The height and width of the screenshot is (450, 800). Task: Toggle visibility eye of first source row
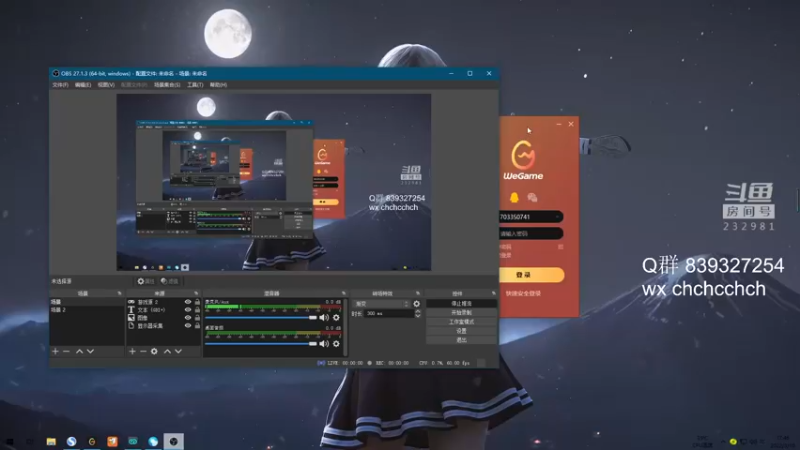tap(188, 302)
